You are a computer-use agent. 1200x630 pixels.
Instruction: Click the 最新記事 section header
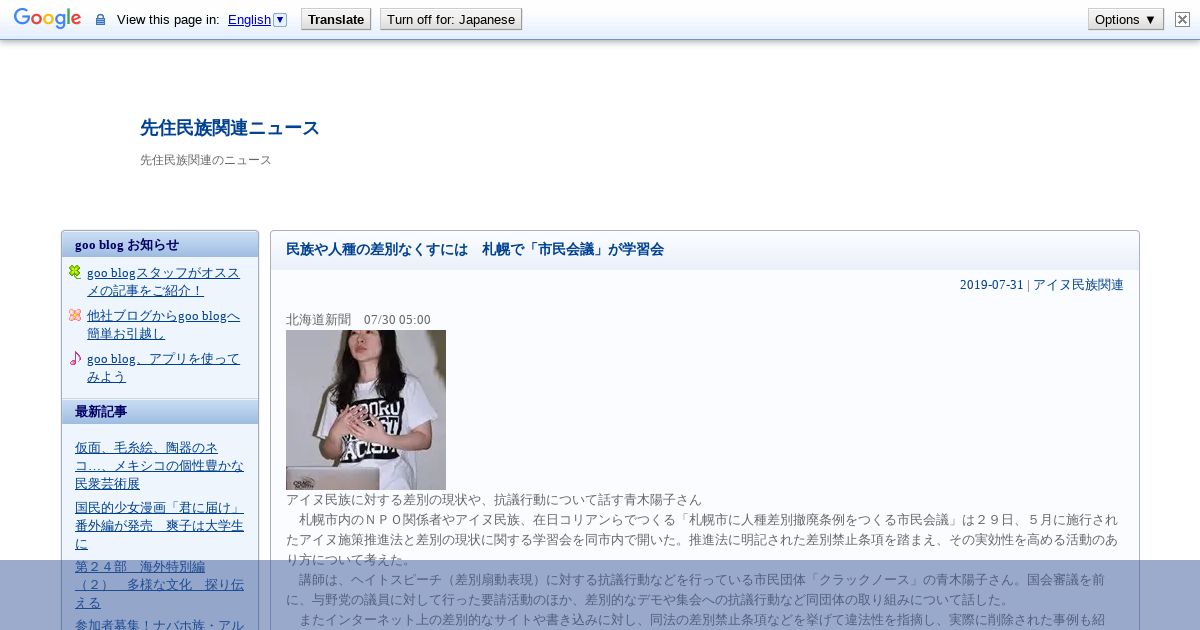coord(160,411)
